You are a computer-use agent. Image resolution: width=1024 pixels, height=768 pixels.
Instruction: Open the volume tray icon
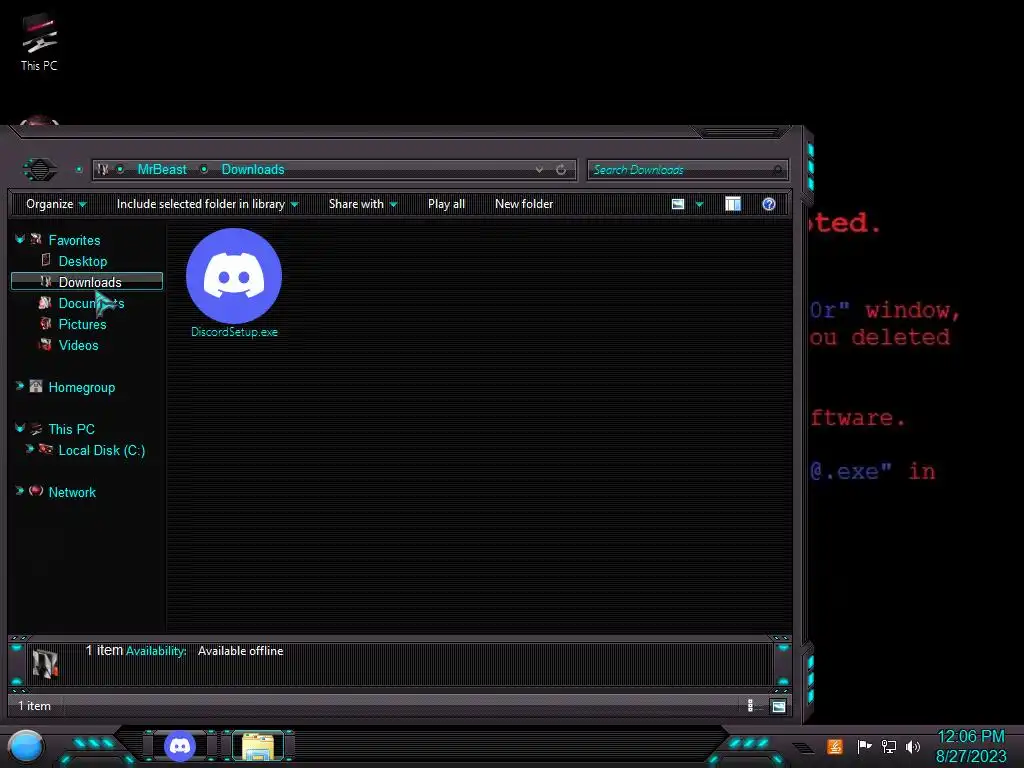[913, 746]
